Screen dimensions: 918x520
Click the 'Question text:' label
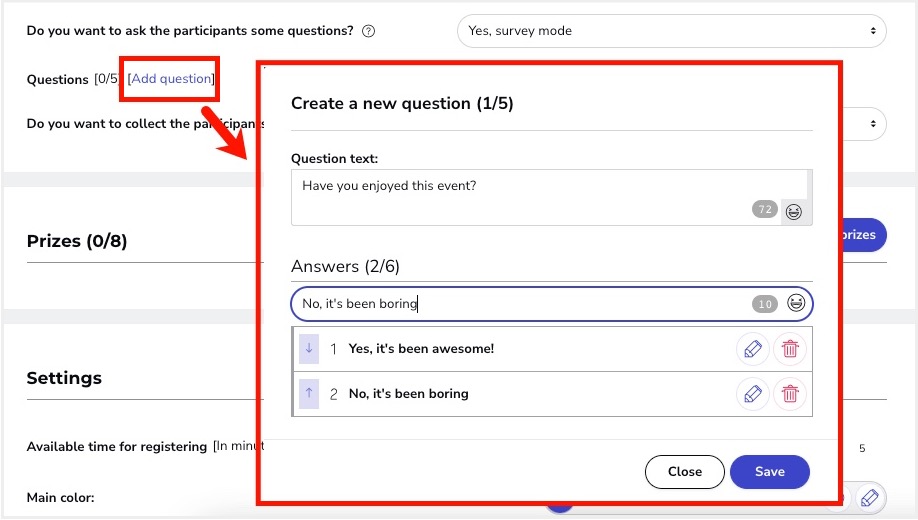(x=334, y=159)
